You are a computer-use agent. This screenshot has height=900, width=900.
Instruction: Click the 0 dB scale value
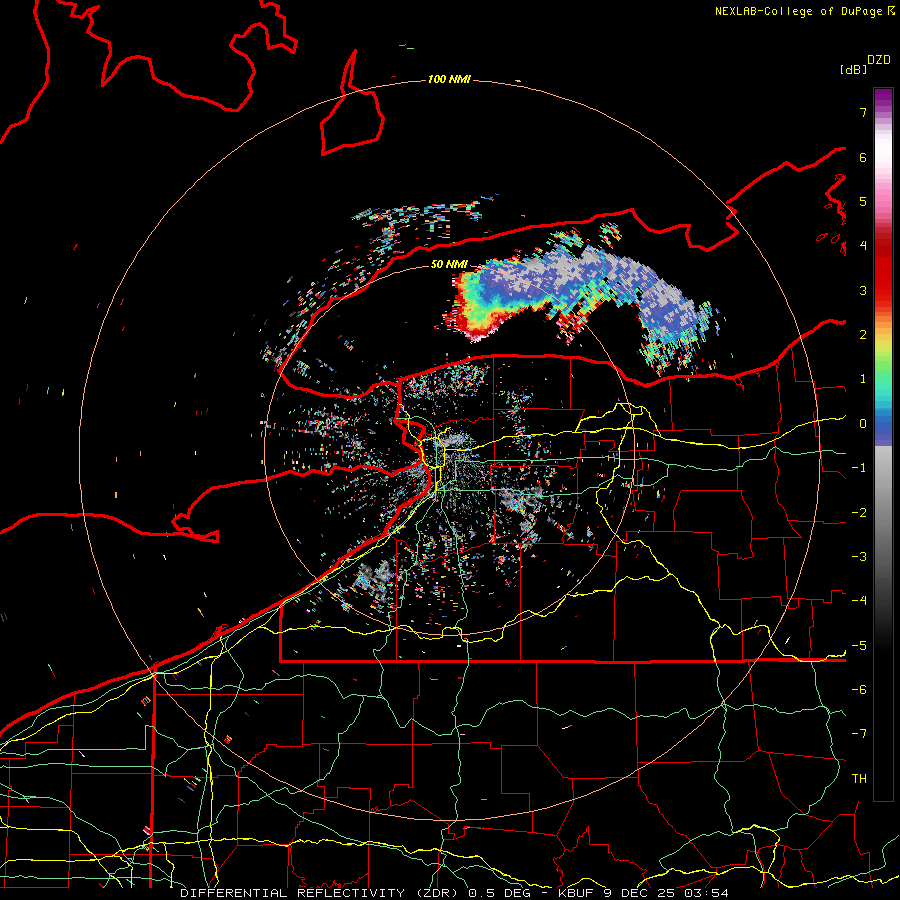[863, 424]
